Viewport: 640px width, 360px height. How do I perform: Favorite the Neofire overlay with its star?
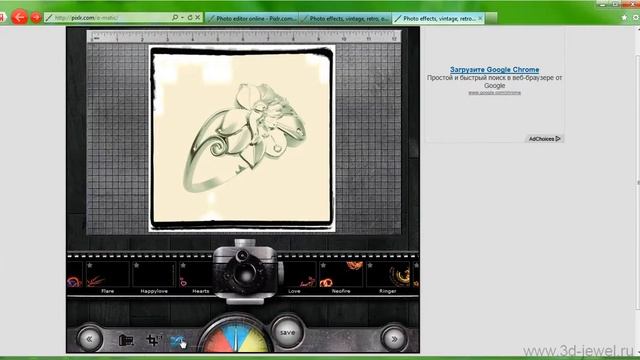tap(323, 265)
